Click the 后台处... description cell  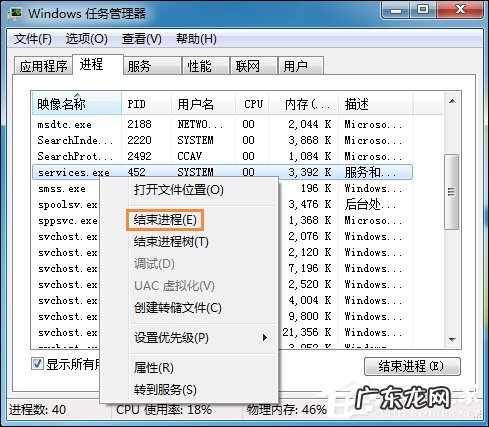pyautogui.click(x=371, y=204)
